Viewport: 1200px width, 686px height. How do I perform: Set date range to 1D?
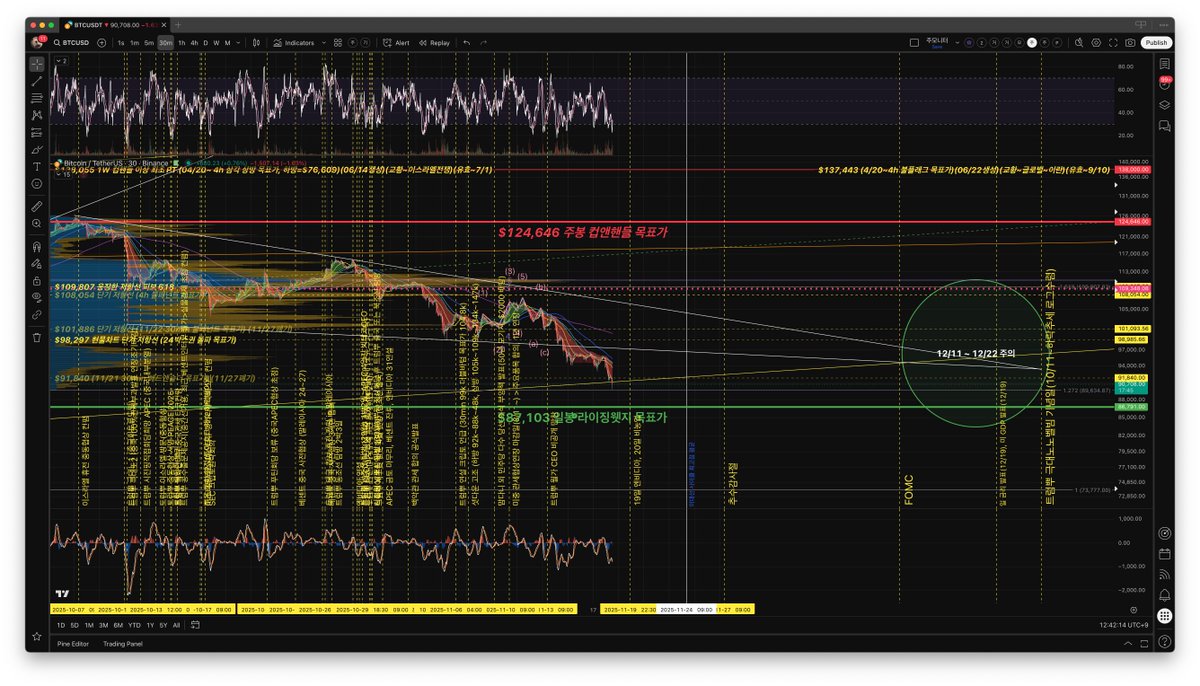click(61, 625)
